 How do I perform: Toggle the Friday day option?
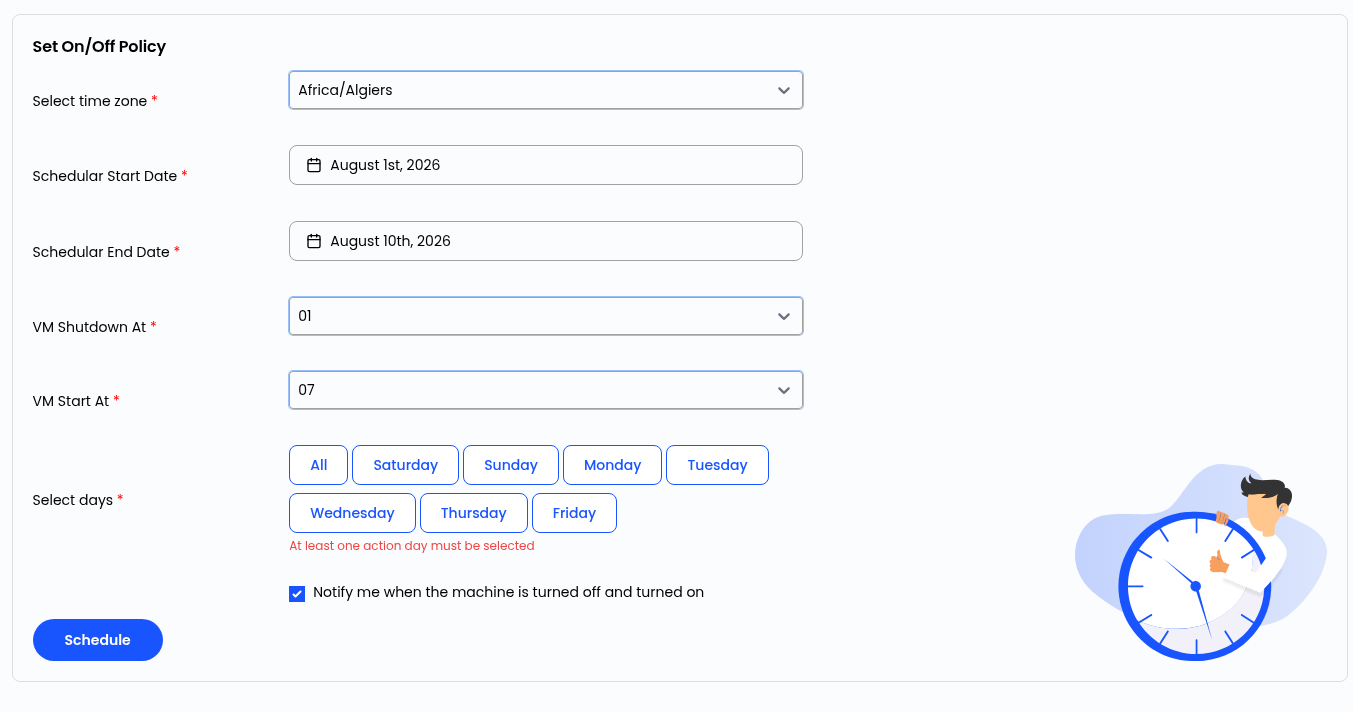coord(574,513)
